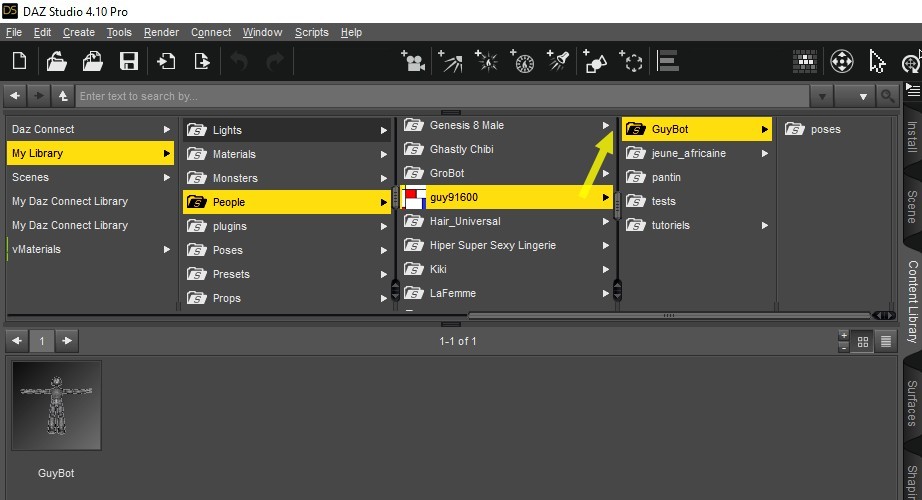Open the Align tool icon
This screenshot has width=922, height=500.
(668, 61)
